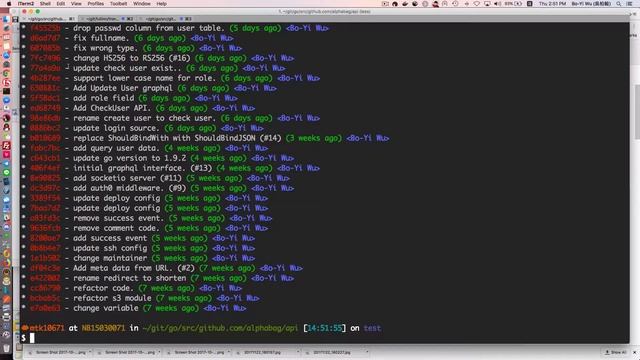Click commit message 'fix wrong type.'
This screenshot has width=640, height=360.
[x=106, y=48]
